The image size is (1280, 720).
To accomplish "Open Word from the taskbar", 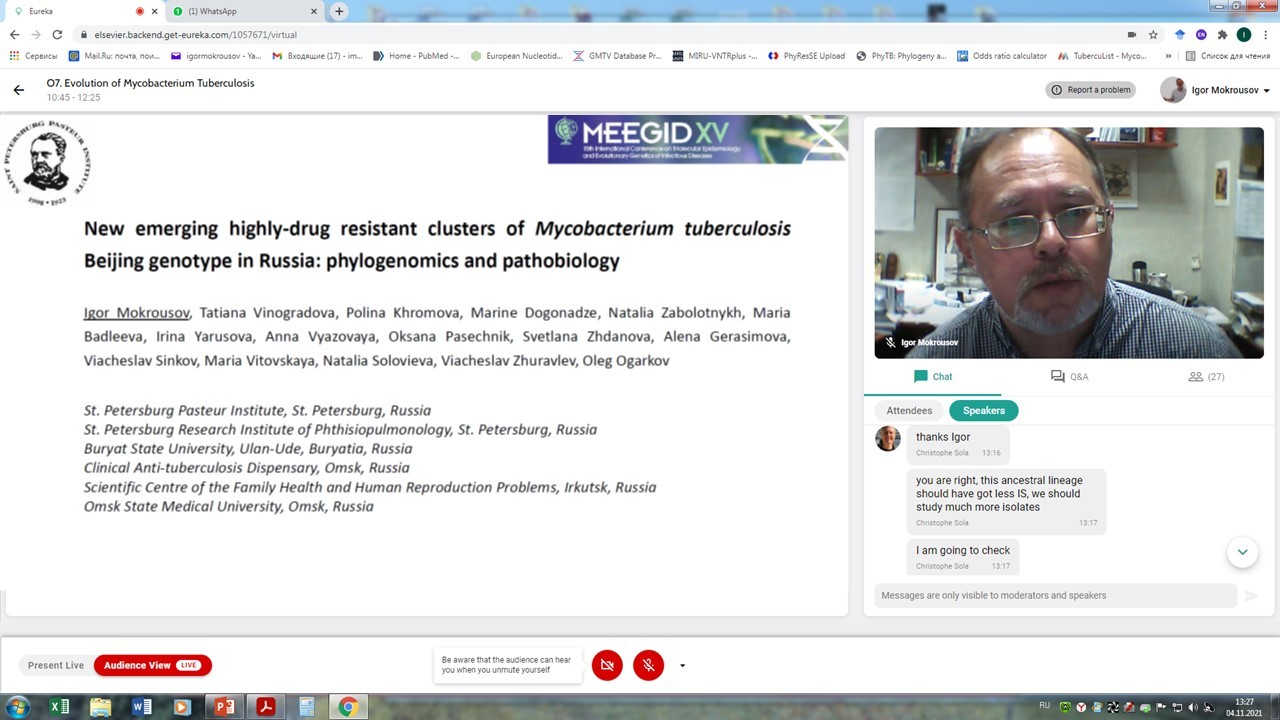I will click(141, 707).
